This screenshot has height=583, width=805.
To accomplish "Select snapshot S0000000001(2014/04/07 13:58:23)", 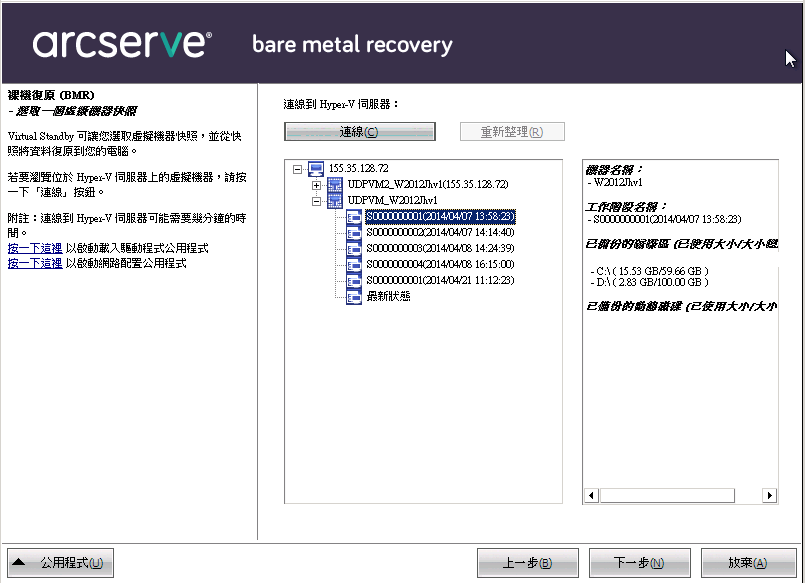I will [x=440, y=216].
